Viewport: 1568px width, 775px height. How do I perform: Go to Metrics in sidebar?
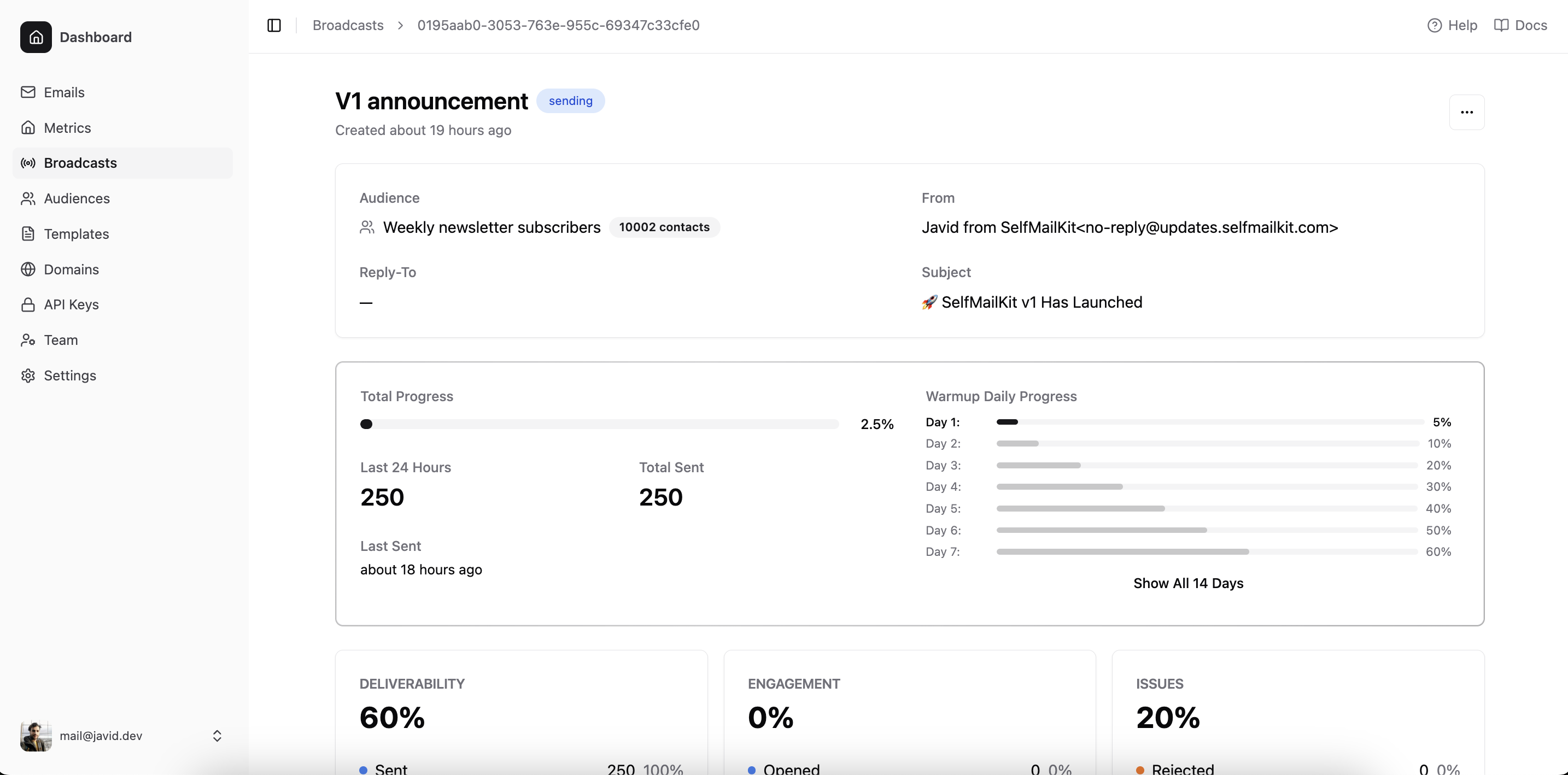pyautogui.click(x=122, y=127)
